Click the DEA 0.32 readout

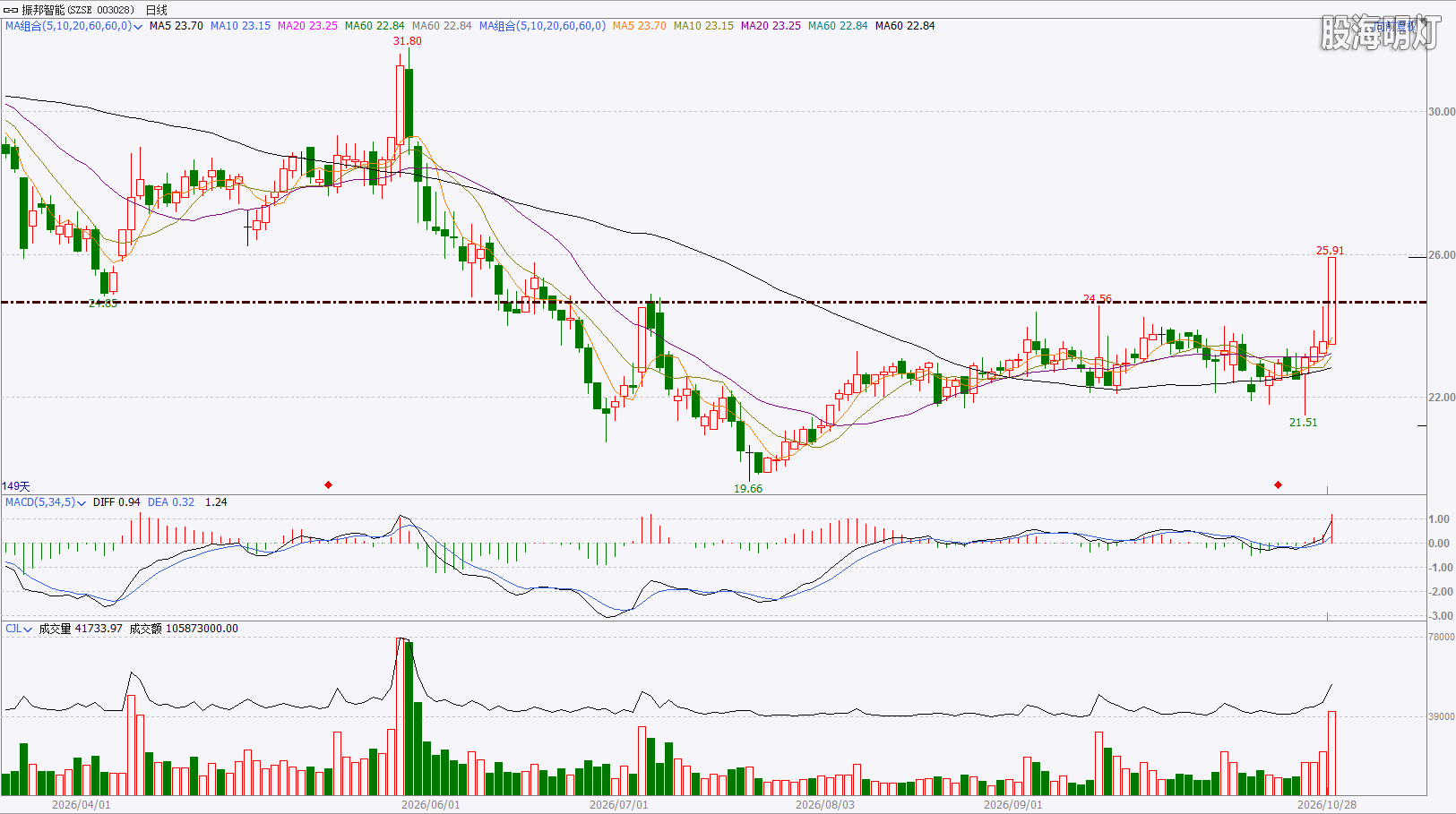(x=170, y=502)
